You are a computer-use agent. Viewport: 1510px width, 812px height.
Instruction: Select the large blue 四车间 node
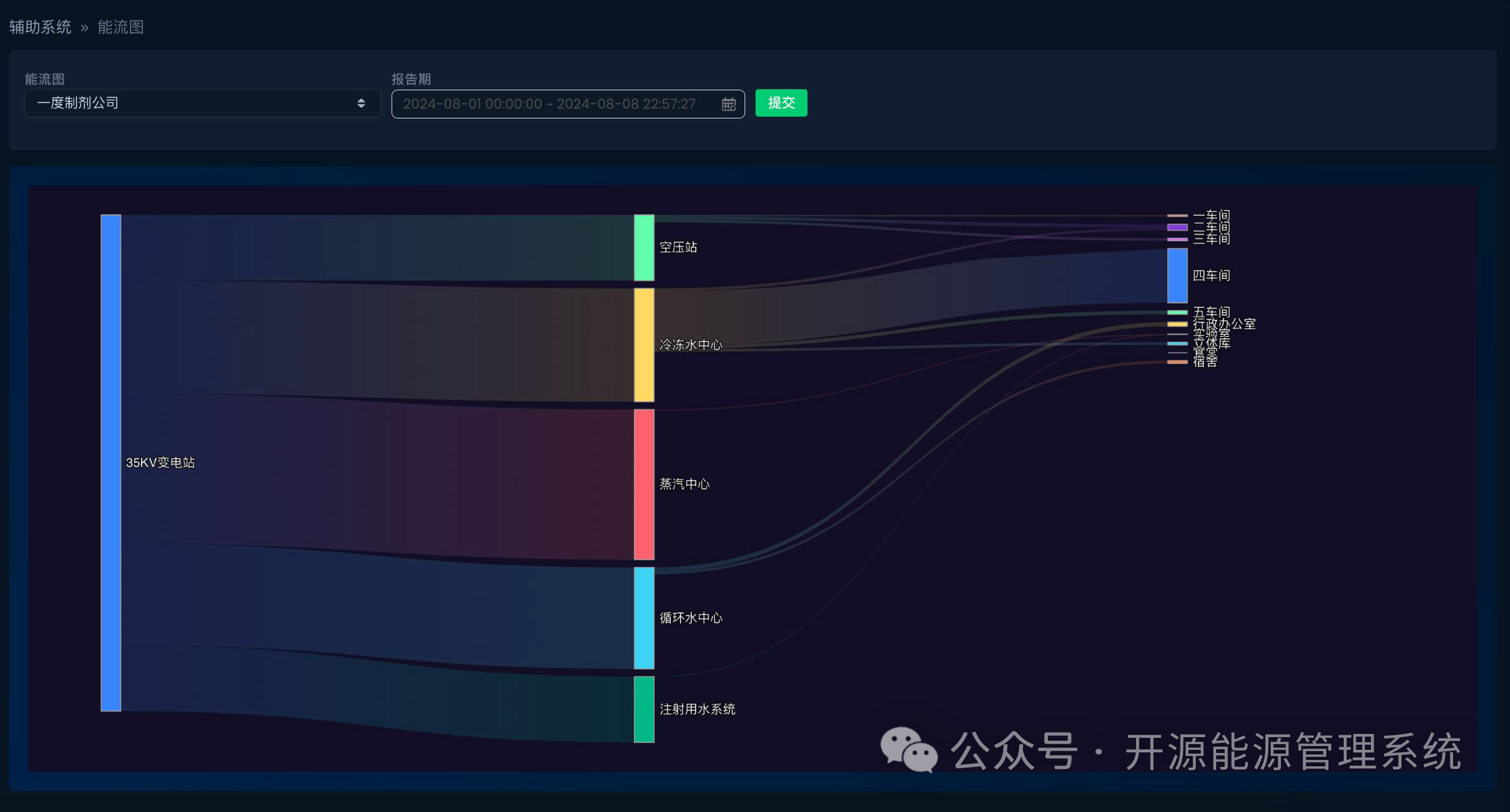point(1177,275)
